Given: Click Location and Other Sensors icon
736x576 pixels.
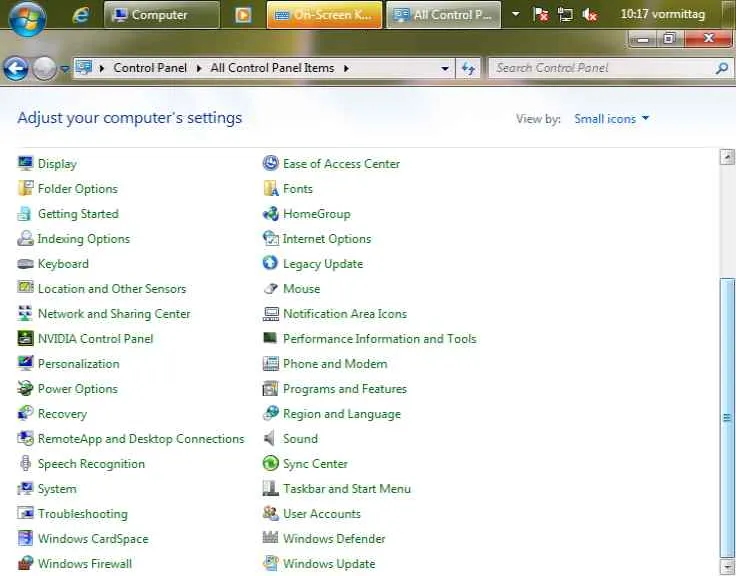Looking at the screenshot, I should 25,288.
